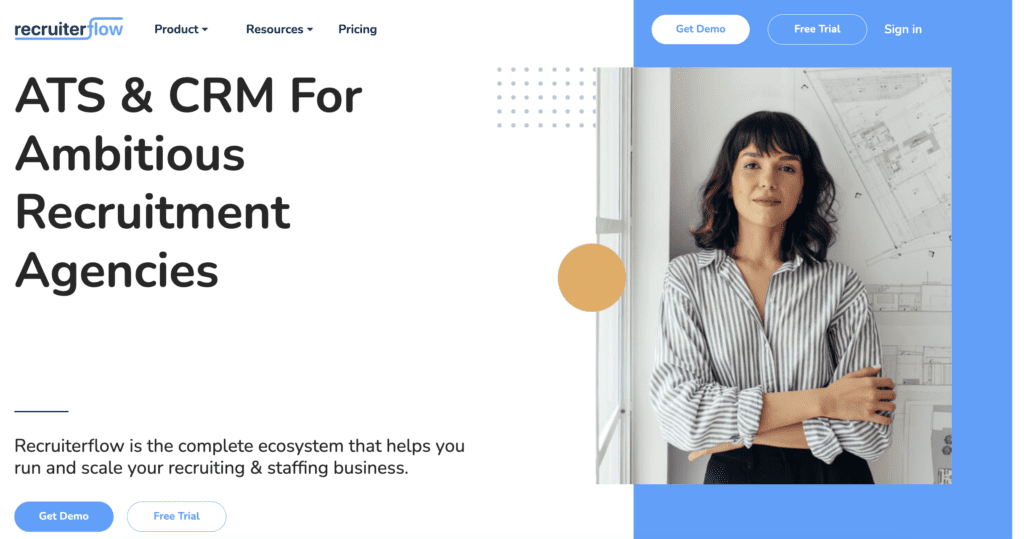This screenshot has width=1024, height=539.
Task: Click the orange decorative circle
Action: [x=592, y=278]
